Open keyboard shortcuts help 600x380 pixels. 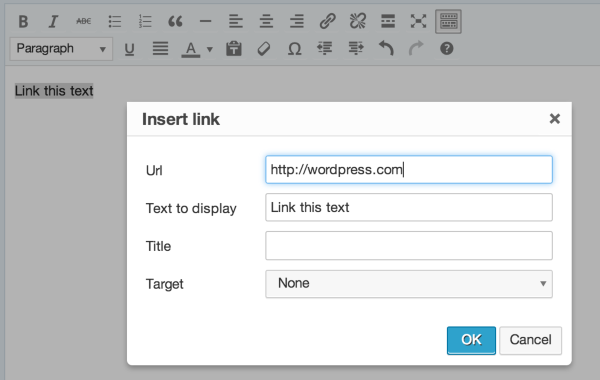click(447, 49)
